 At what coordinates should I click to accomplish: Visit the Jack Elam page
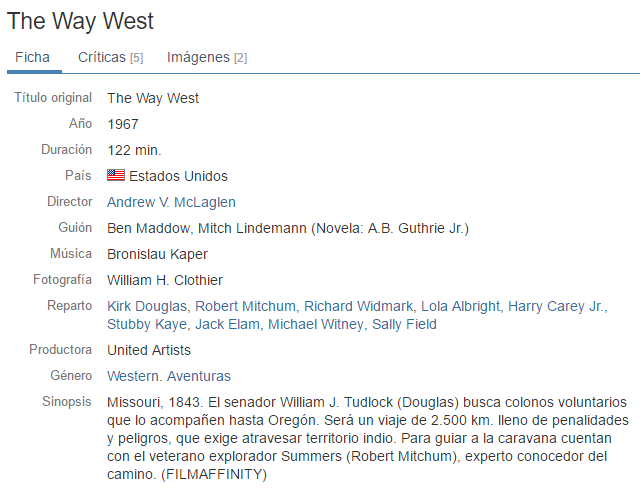227,324
